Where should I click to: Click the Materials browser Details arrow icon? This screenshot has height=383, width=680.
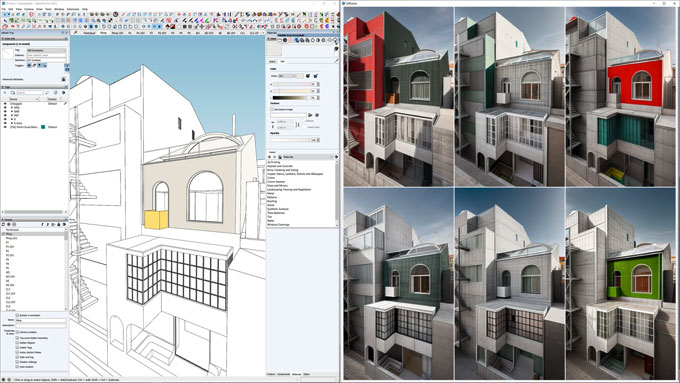(337, 157)
